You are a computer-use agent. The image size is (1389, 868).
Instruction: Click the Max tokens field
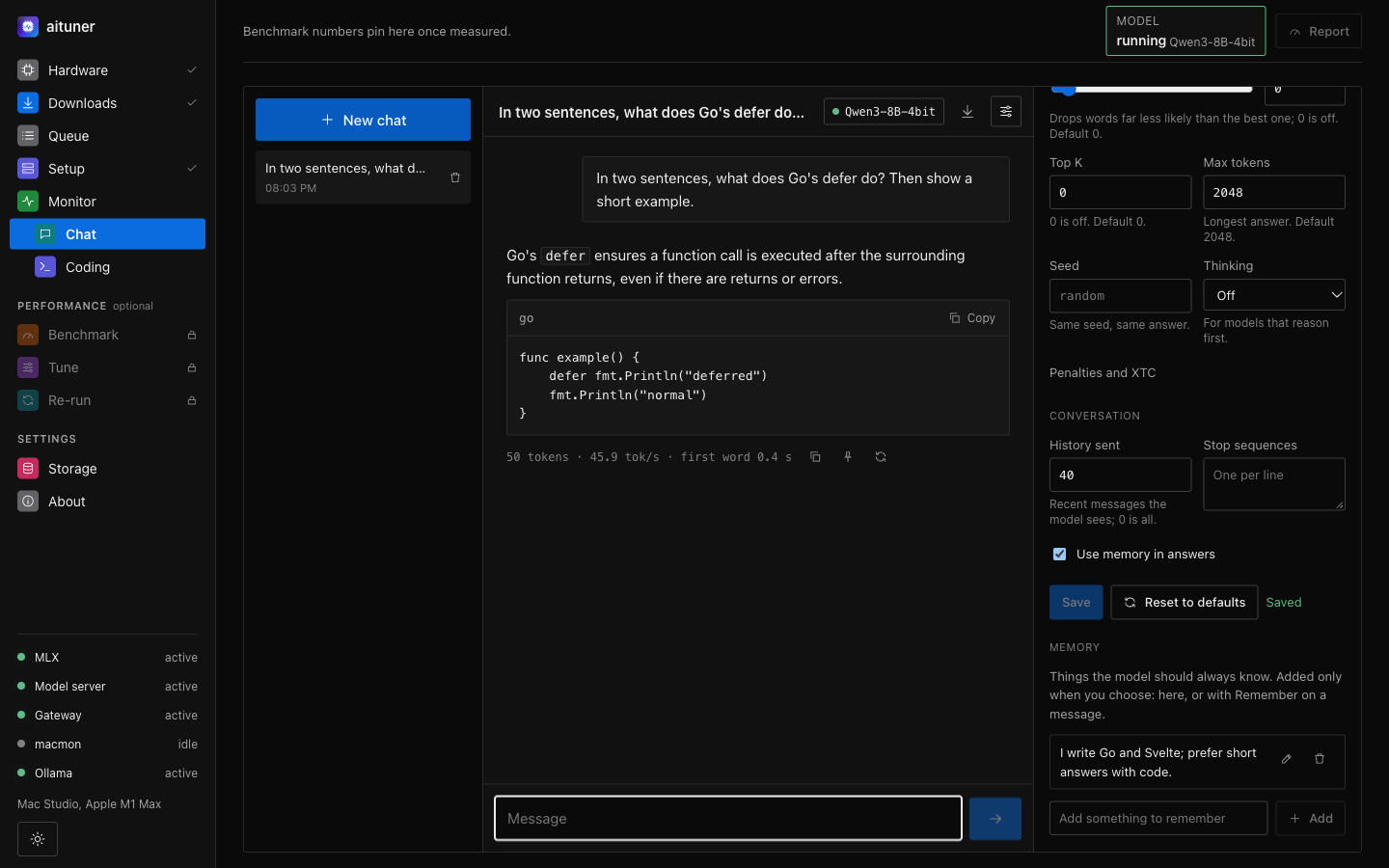pyautogui.click(x=1274, y=192)
